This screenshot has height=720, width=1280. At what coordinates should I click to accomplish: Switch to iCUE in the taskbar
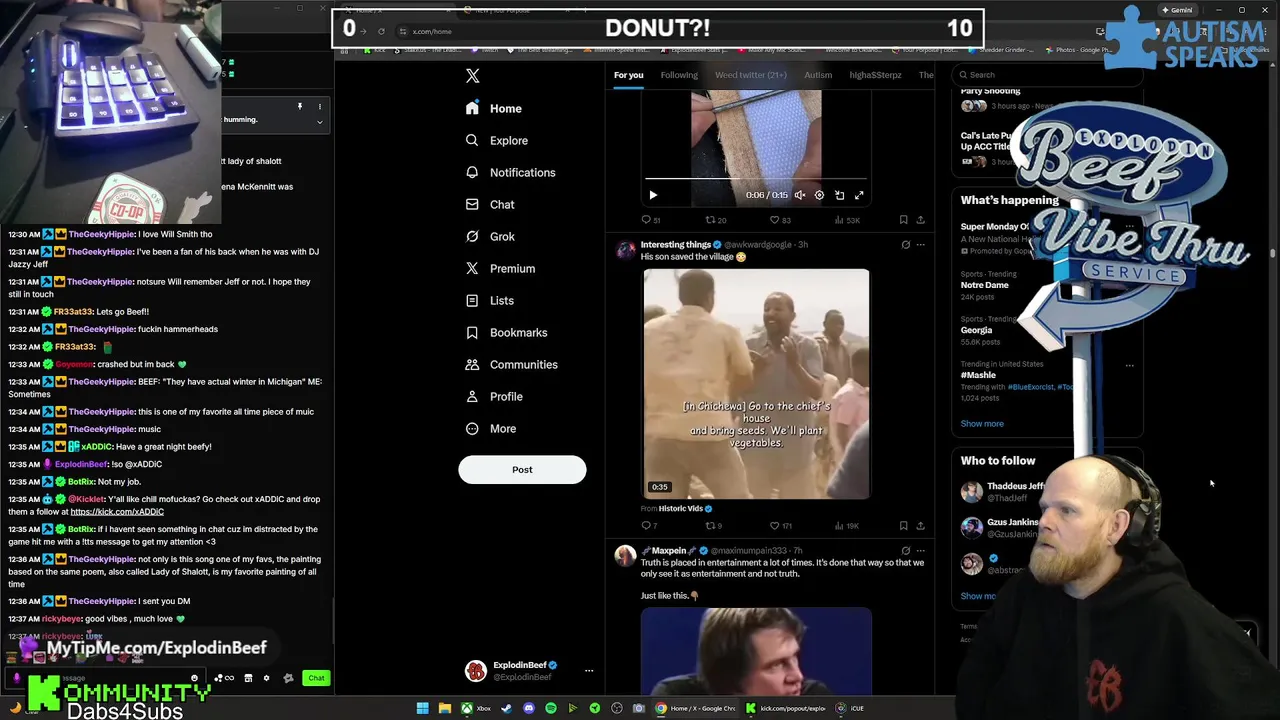tap(851, 708)
